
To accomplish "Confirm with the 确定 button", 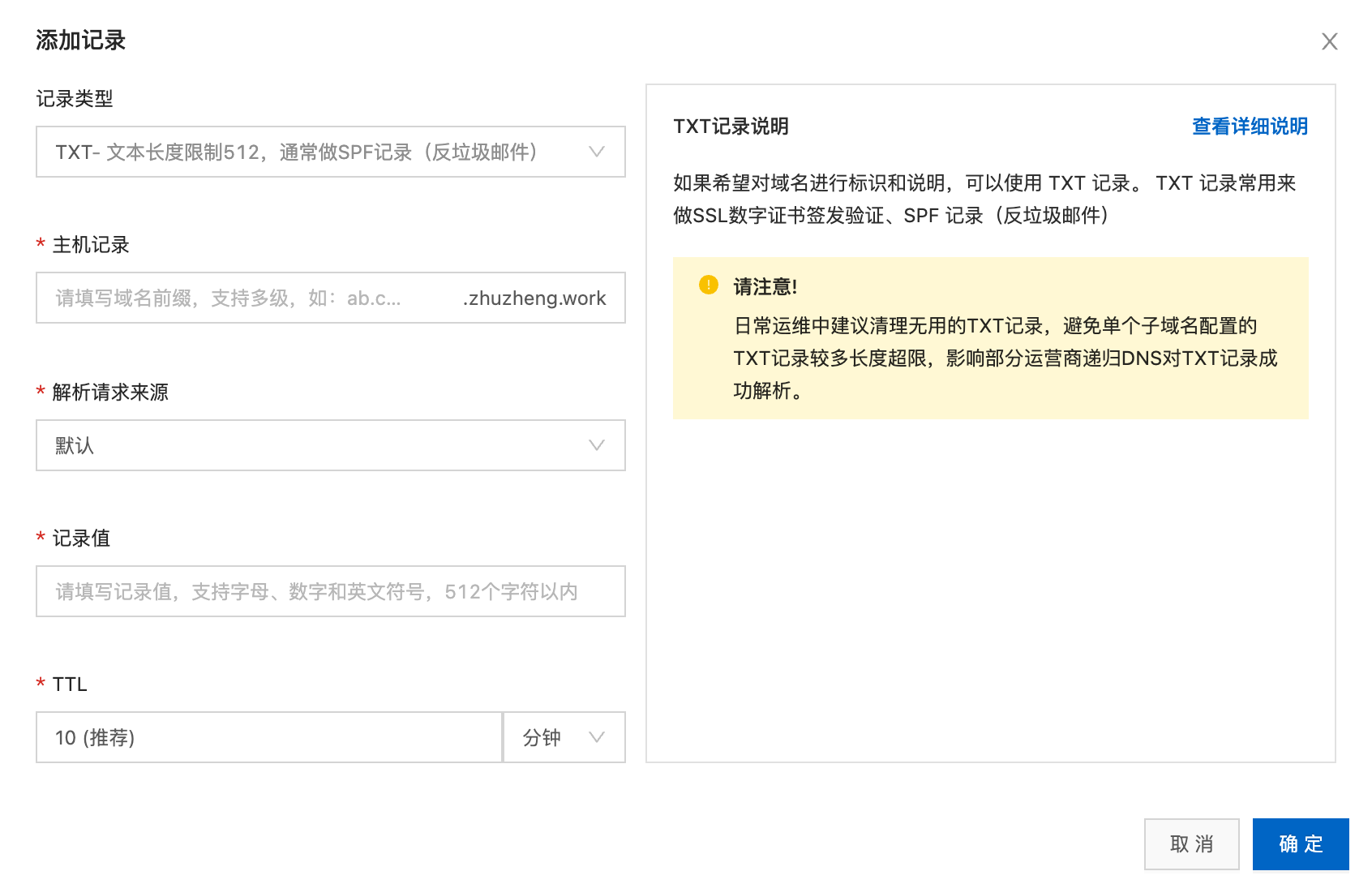I will tap(1300, 844).
